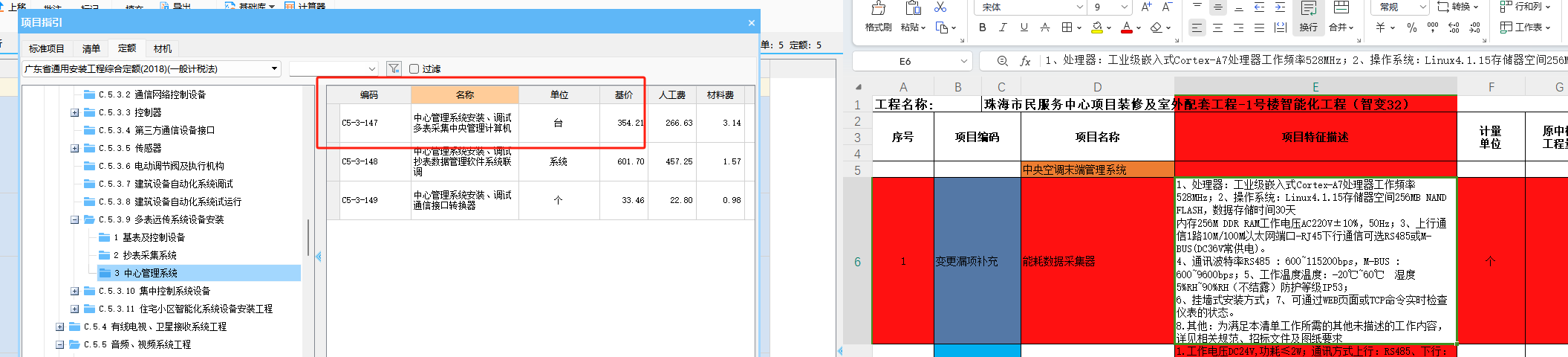
Task: Click the formula bar text input
Action: [1304, 60]
